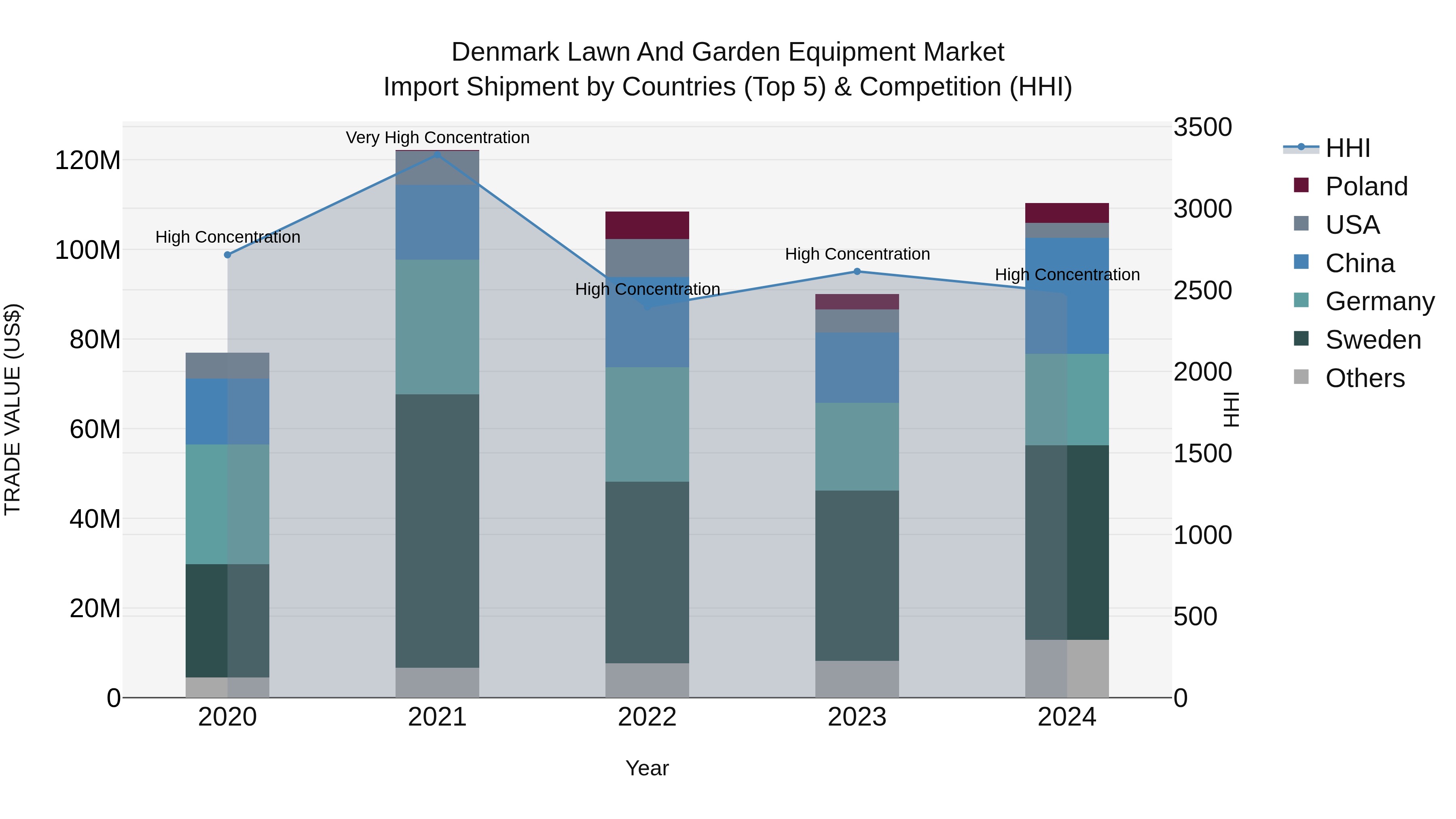
Task: Click the 1500 right axis tick label
Action: click(x=1203, y=453)
